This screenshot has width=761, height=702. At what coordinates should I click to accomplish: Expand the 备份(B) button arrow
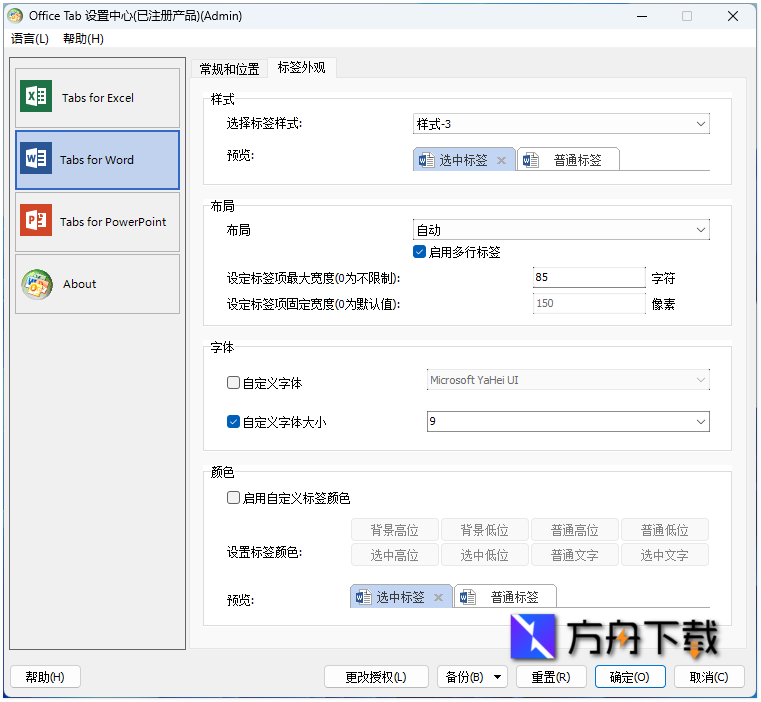(x=497, y=677)
